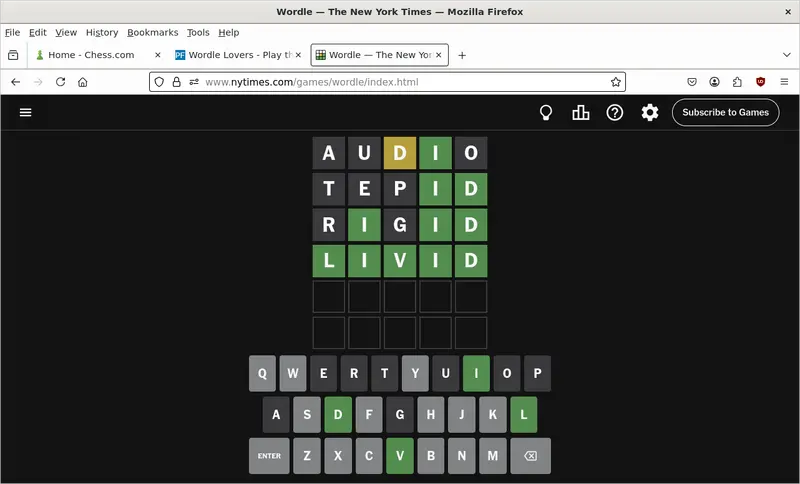
Task: Tap the K key on the keyboard
Action: tap(493, 415)
